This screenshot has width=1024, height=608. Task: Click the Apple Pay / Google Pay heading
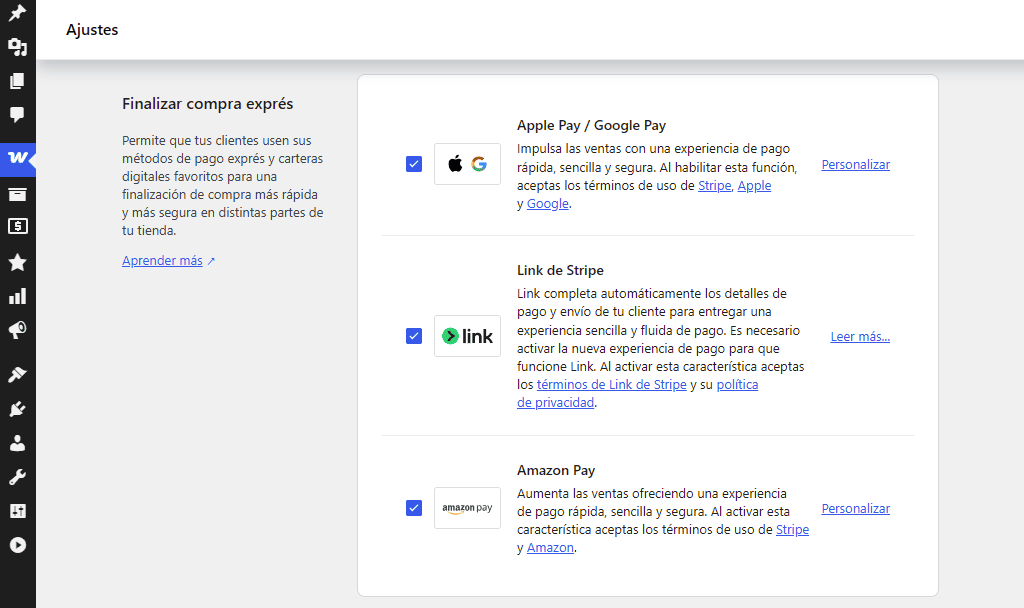591,125
